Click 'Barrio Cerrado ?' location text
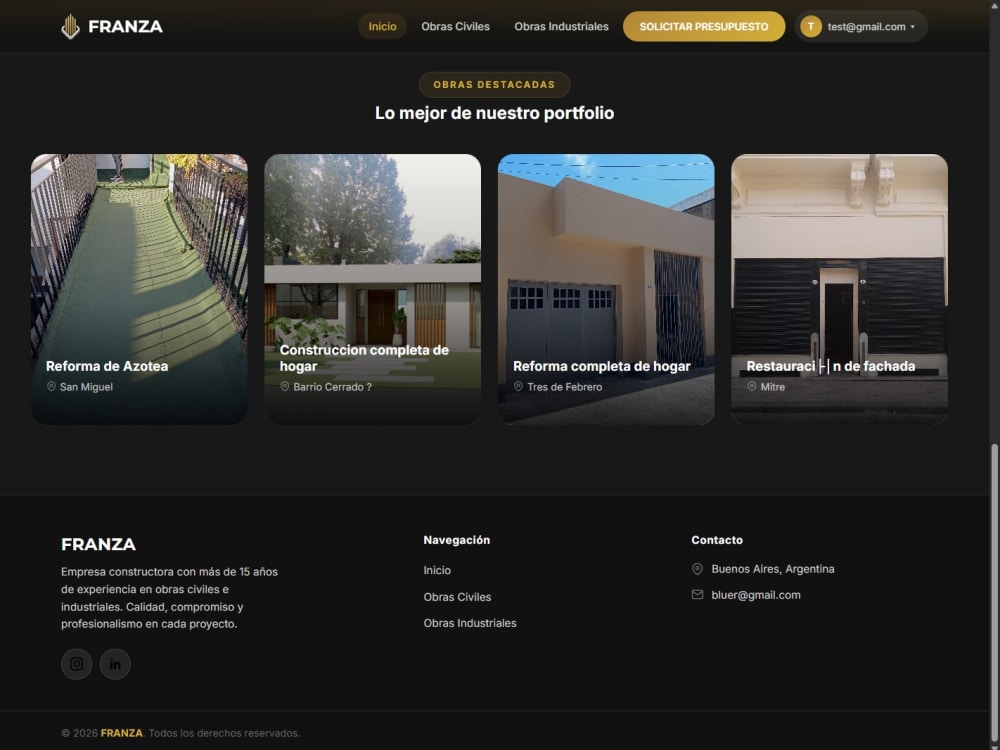1000x750 pixels. [x=332, y=386]
